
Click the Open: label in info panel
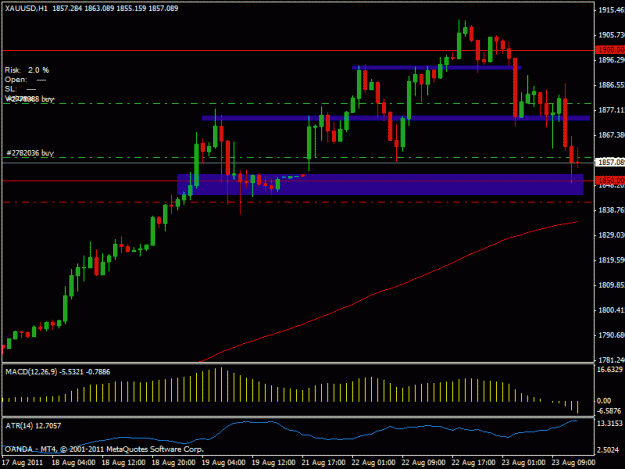[x=16, y=80]
